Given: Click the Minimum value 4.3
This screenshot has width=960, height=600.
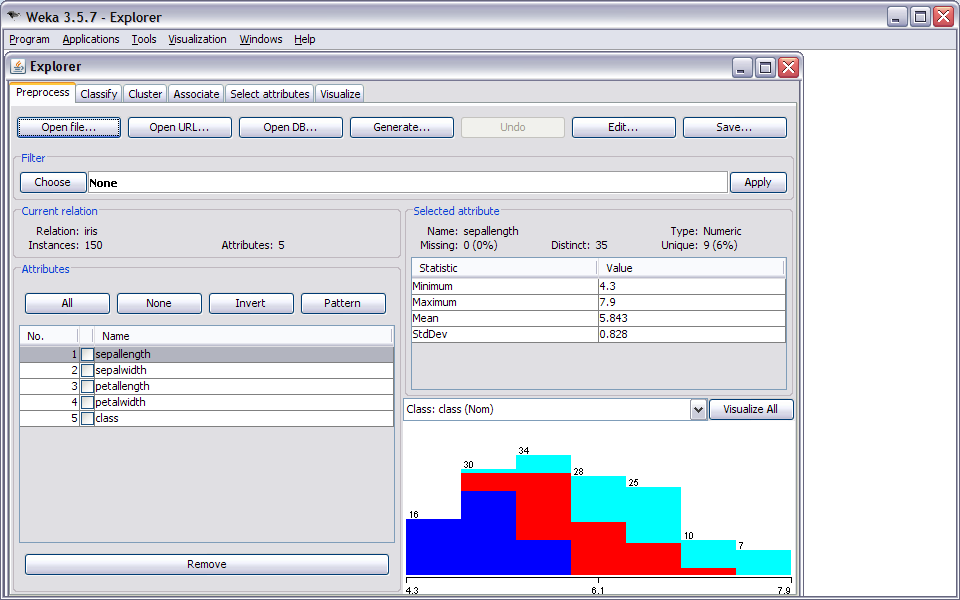Looking at the screenshot, I should [x=692, y=287].
